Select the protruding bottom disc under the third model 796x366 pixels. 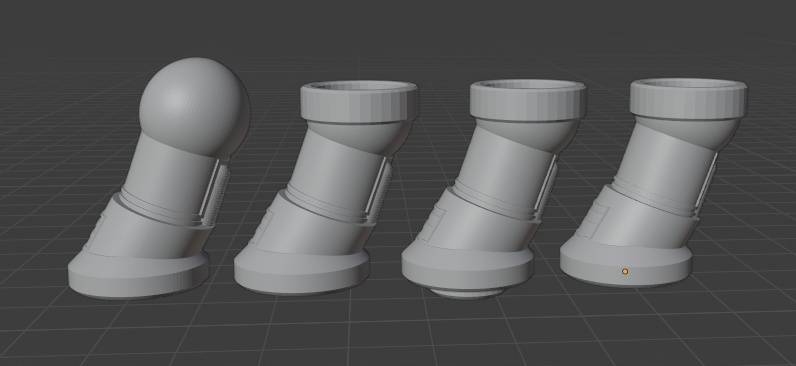(x=468, y=293)
